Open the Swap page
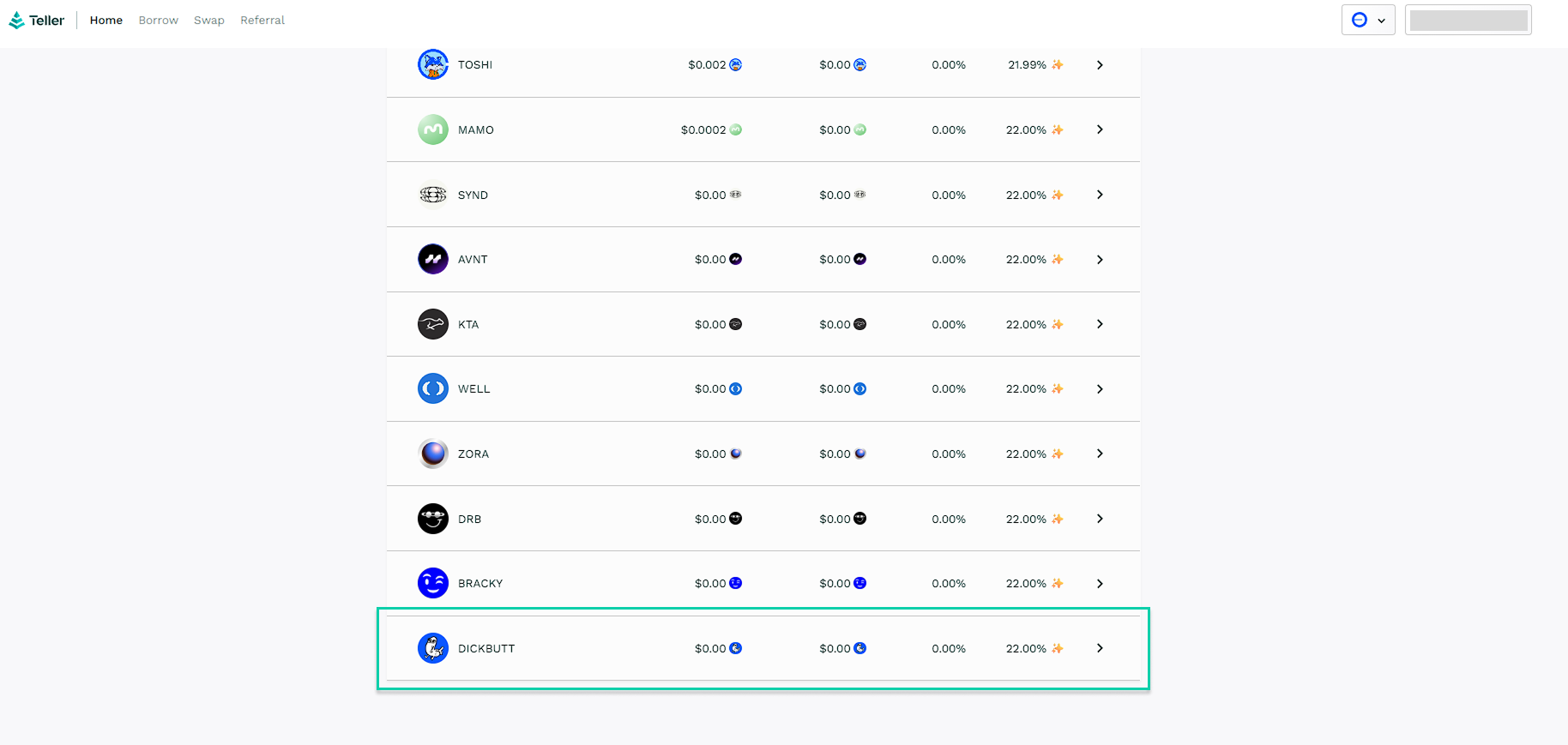This screenshot has width=1568, height=745. coord(209,21)
